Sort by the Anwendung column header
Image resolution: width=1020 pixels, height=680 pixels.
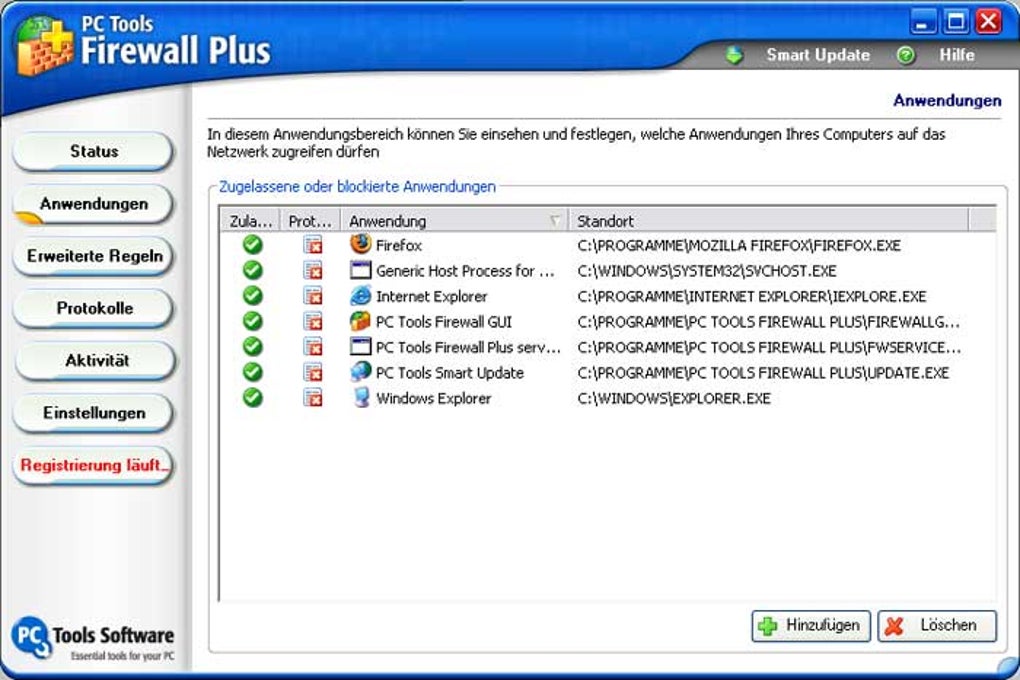(455, 221)
